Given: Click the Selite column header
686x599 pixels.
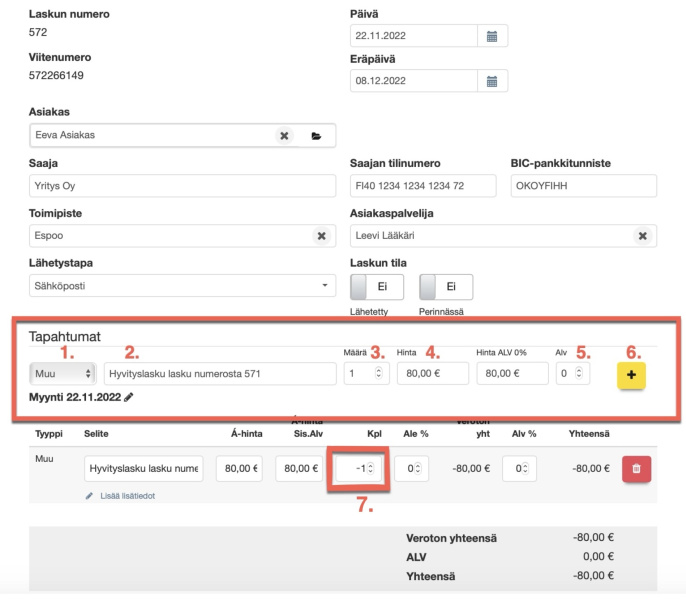Looking at the screenshot, I should pyautogui.click(x=96, y=434).
